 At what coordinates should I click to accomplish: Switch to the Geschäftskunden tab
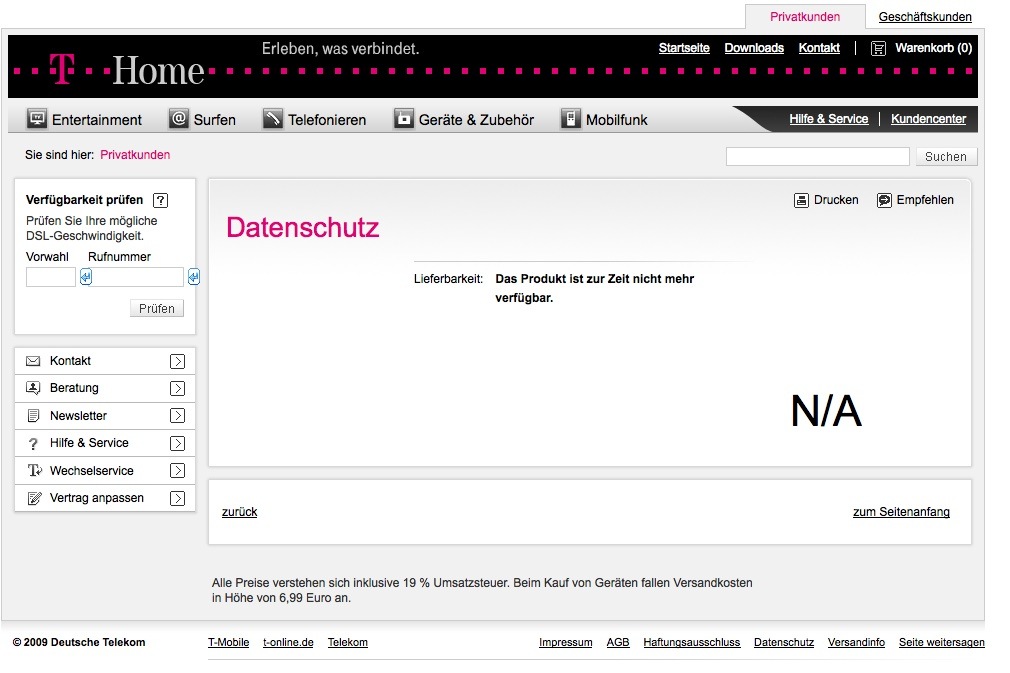(925, 17)
